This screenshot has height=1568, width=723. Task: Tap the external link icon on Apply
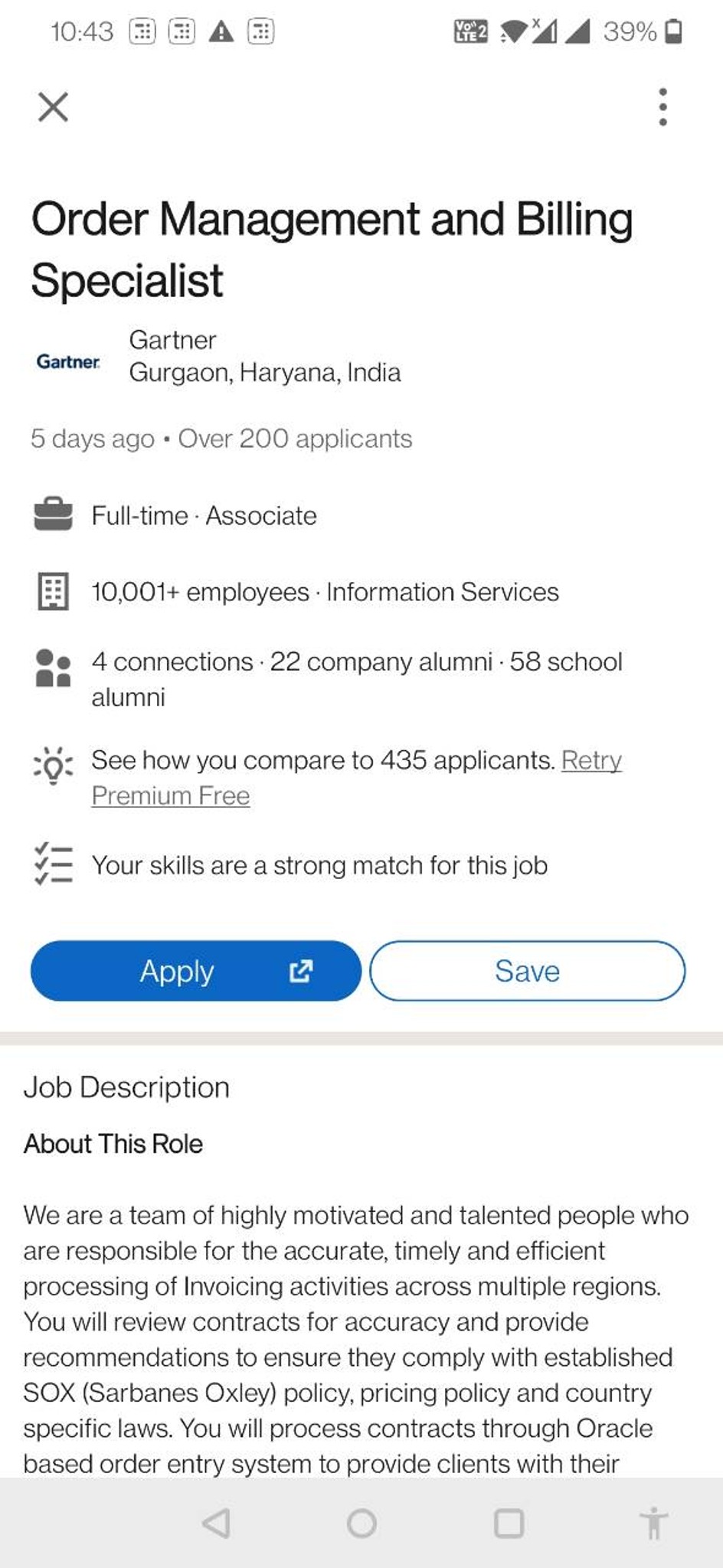tap(300, 971)
